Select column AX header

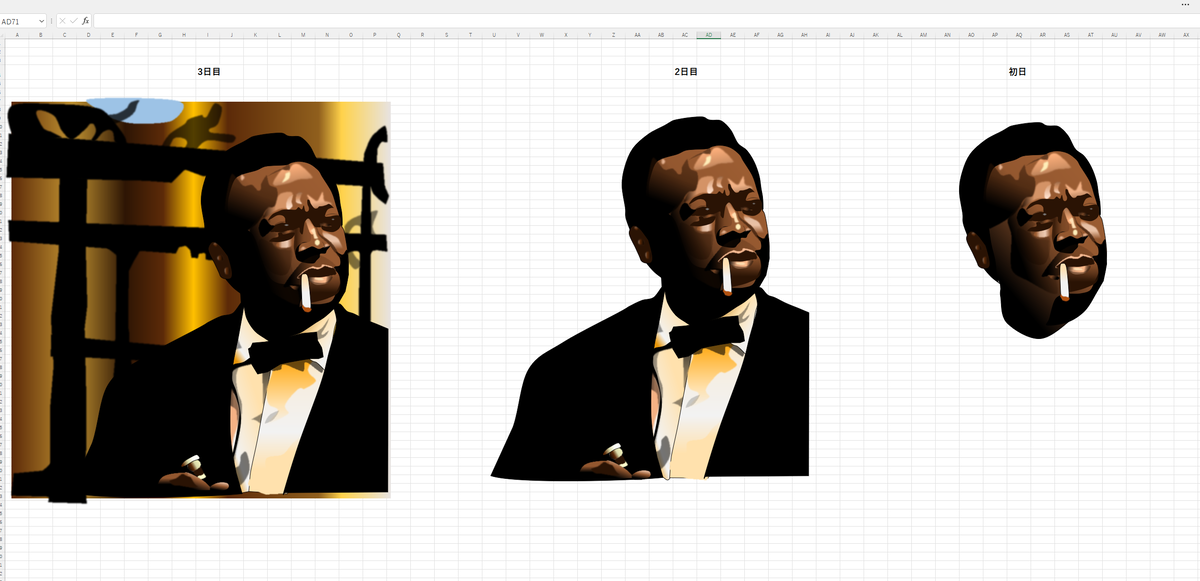[1186, 35]
